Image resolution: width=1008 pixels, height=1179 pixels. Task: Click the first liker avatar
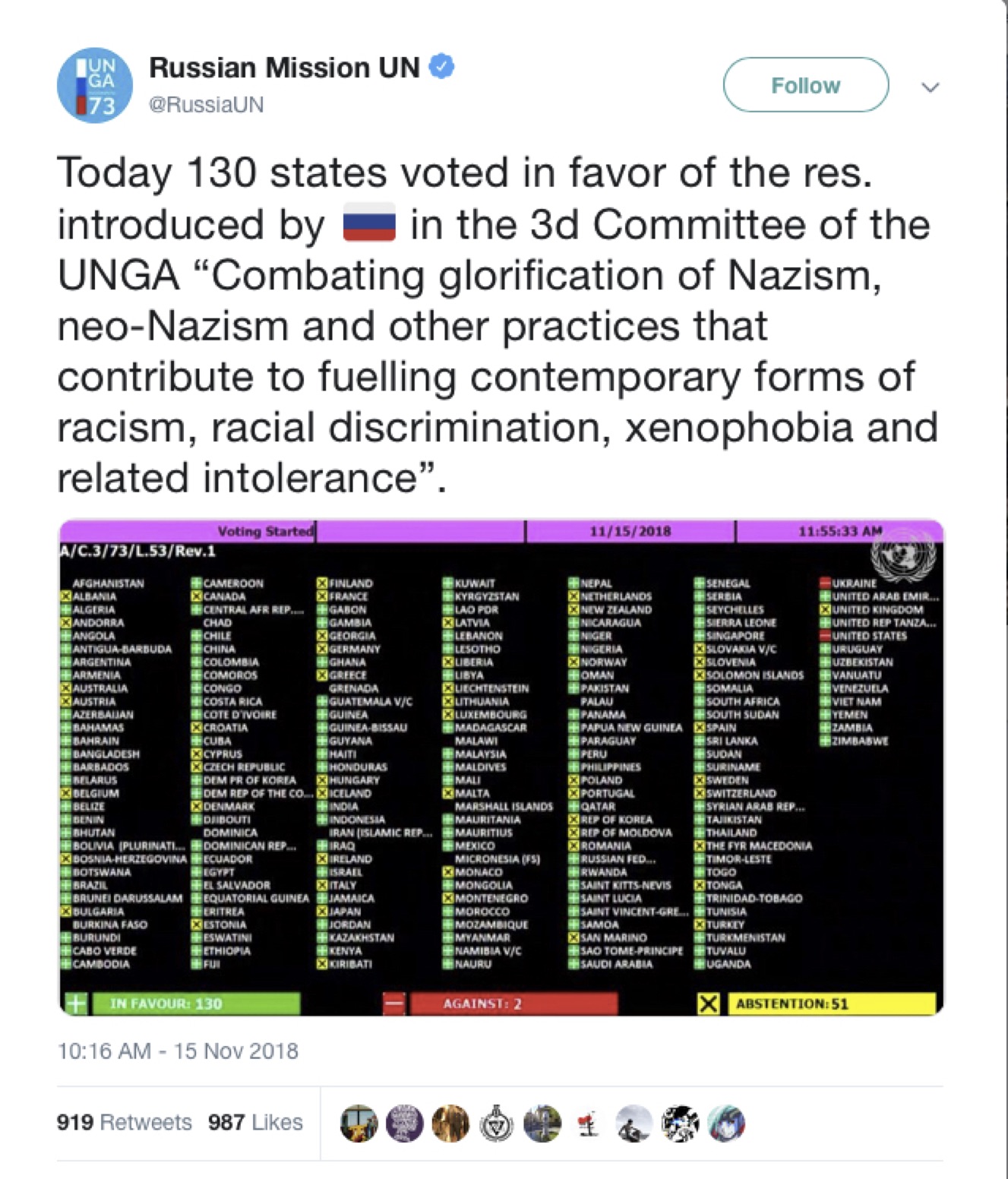[x=359, y=1124]
